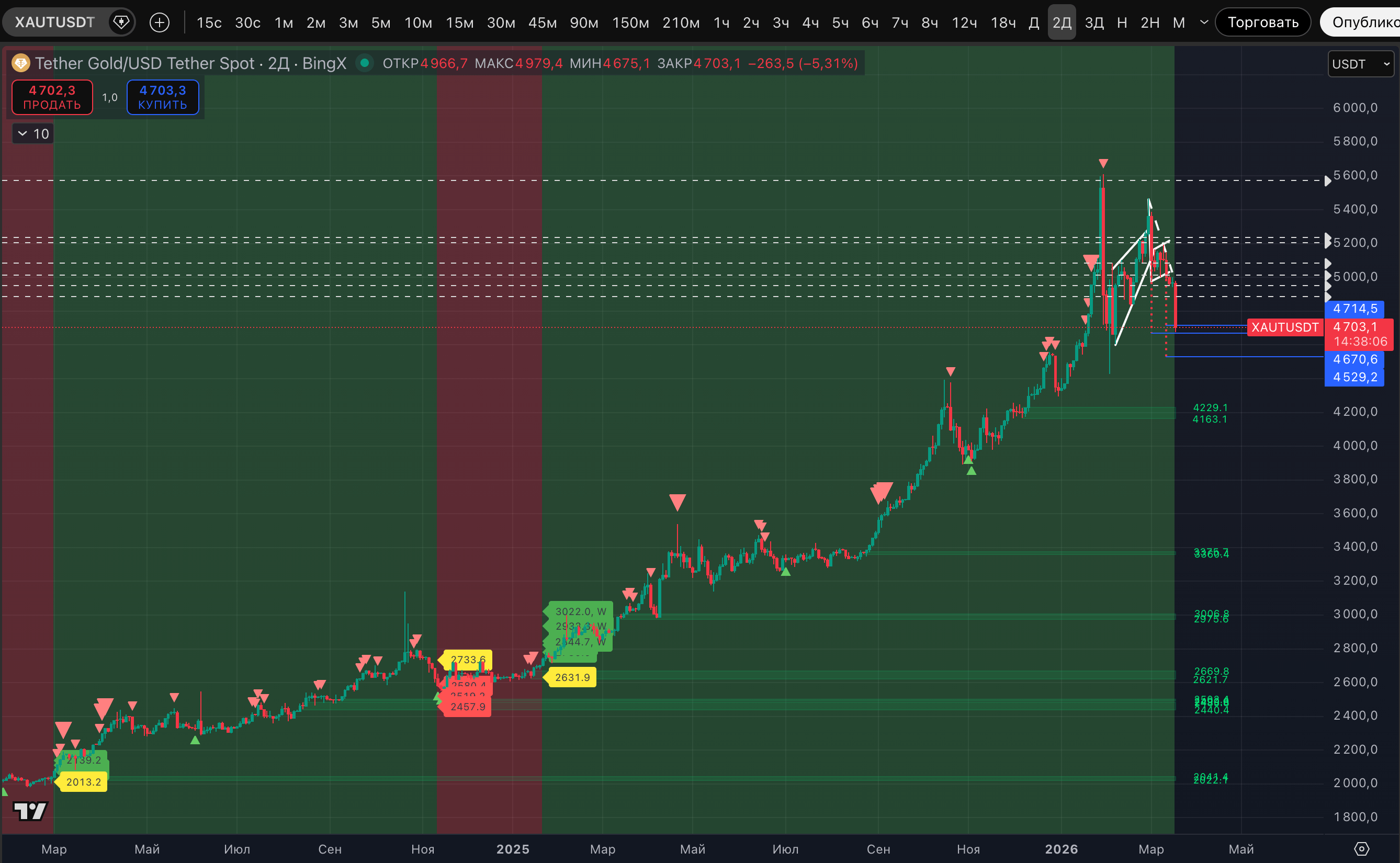This screenshot has width=1400, height=863.
Task: Switch to the 4ч timeframe
Action: point(810,22)
